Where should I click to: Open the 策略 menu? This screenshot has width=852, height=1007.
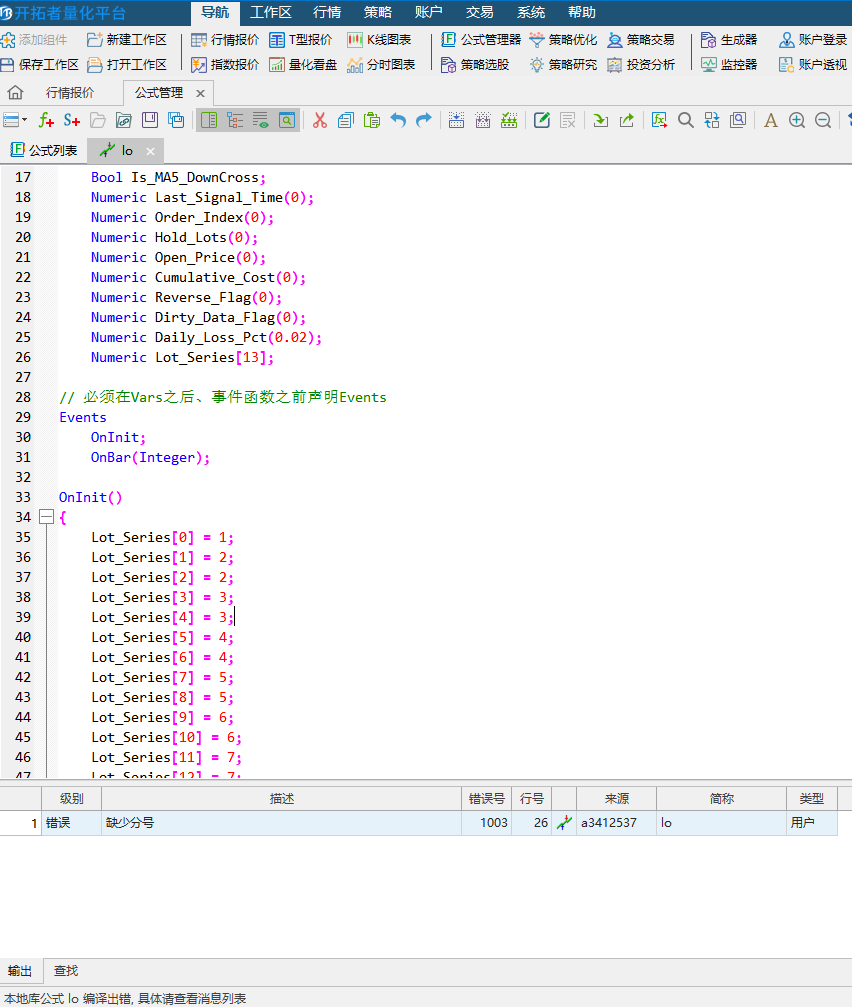[x=378, y=12]
